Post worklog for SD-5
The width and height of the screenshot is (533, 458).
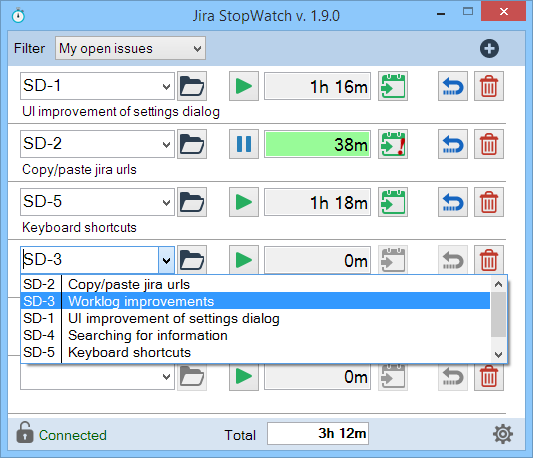(393, 202)
